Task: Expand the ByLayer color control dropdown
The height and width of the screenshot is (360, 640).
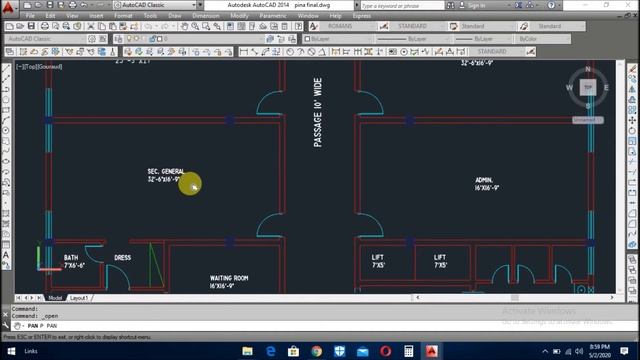Action: (338, 39)
